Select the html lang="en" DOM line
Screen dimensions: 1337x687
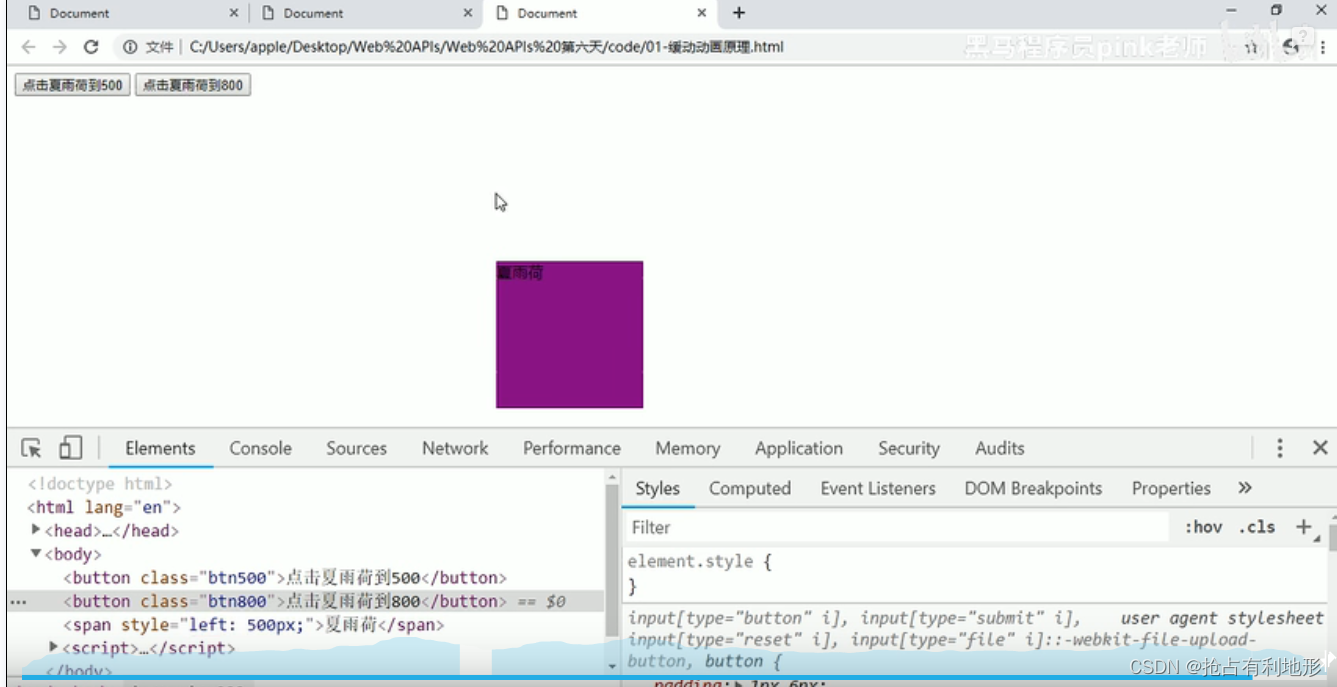[x=104, y=507]
